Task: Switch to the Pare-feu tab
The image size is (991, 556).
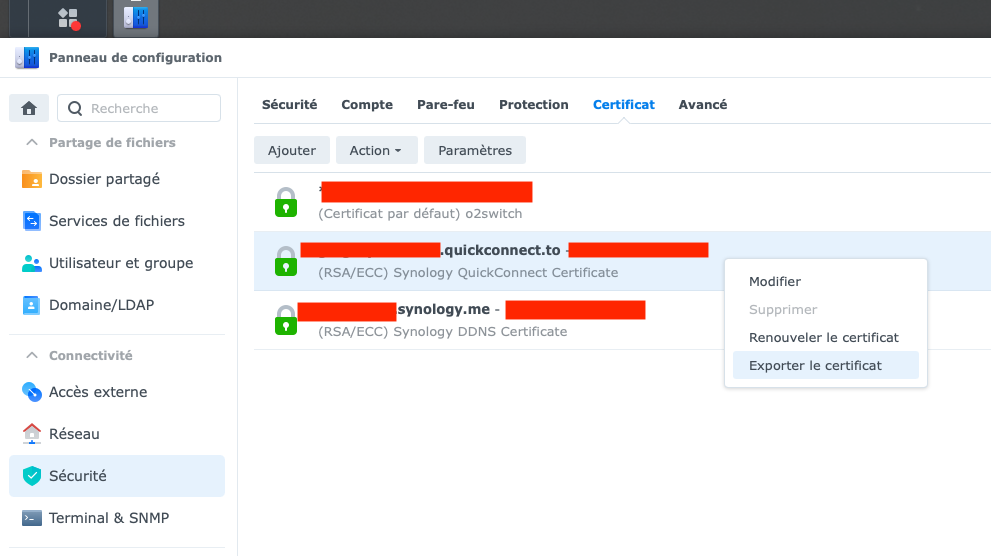Action: (445, 104)
